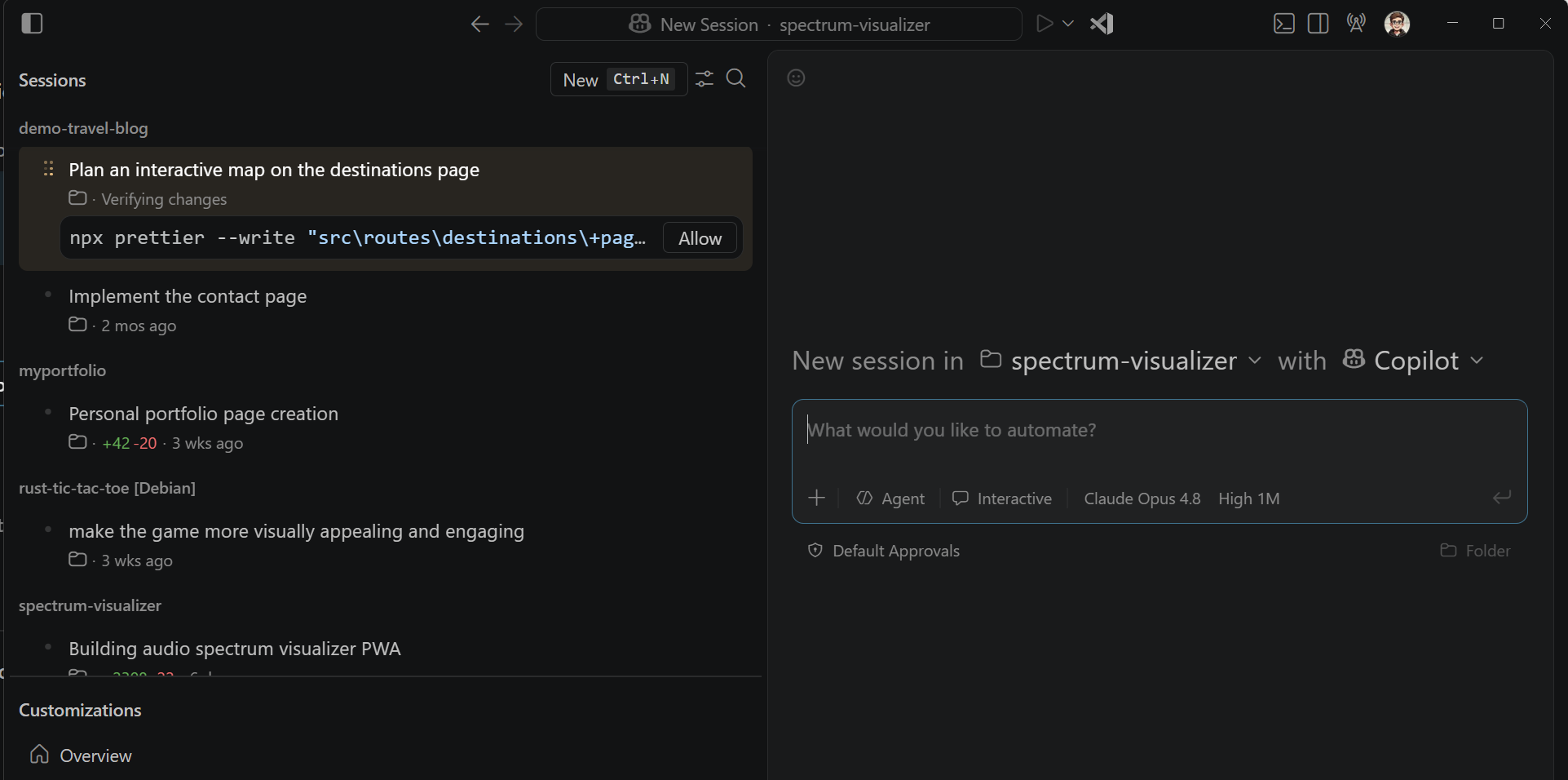Viewport: 1568px width, 780px height.
Task: Create a new session with New button
Action: point(619,79)
